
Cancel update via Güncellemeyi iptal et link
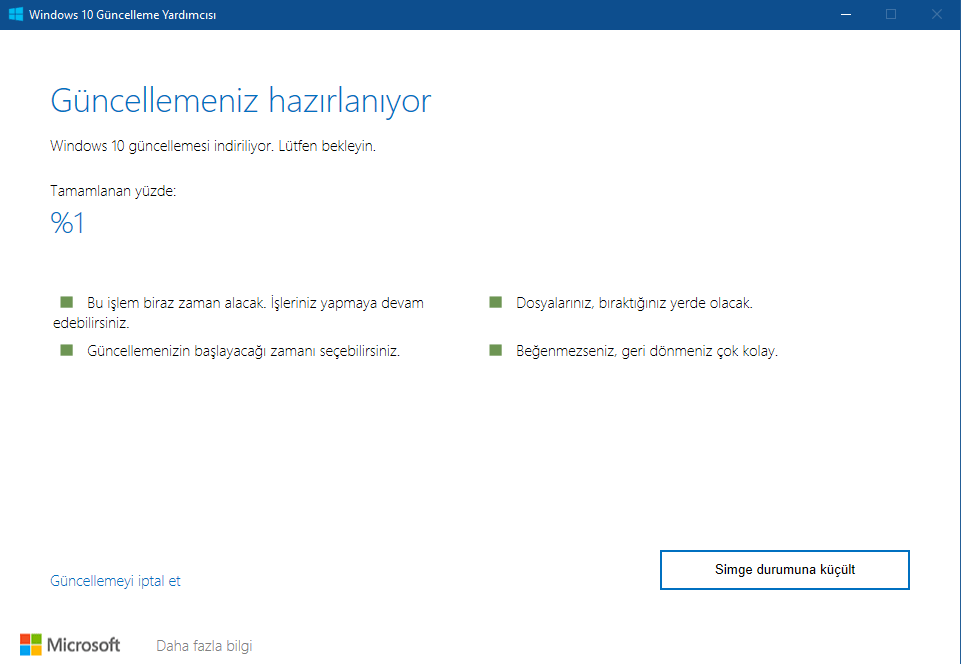(115, 581)
